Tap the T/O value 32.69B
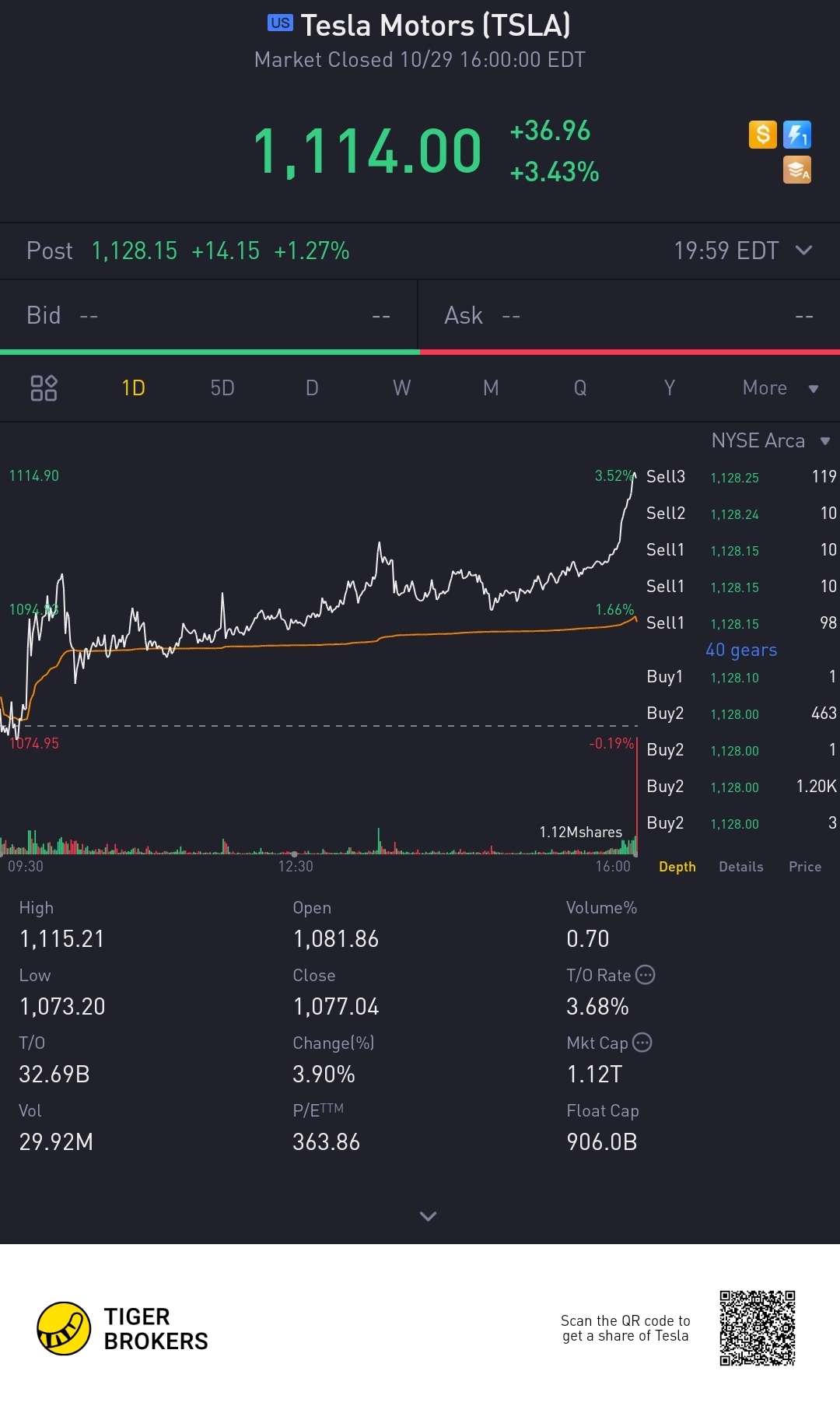Screen dimensions: 840x1413 (54, 1075)
